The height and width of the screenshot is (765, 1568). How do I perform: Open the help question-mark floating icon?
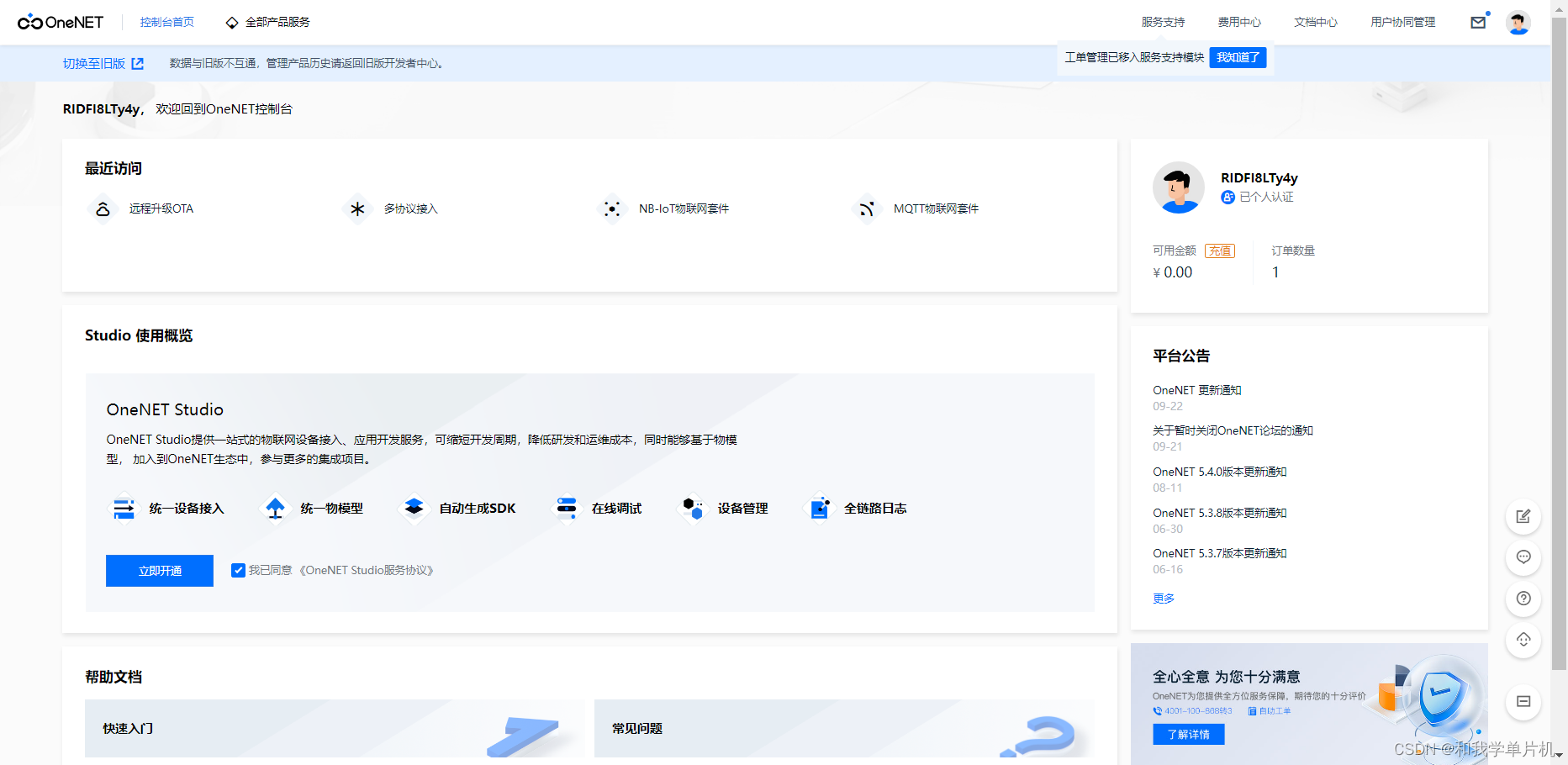pyautogui.click(x=1523, y=599)
